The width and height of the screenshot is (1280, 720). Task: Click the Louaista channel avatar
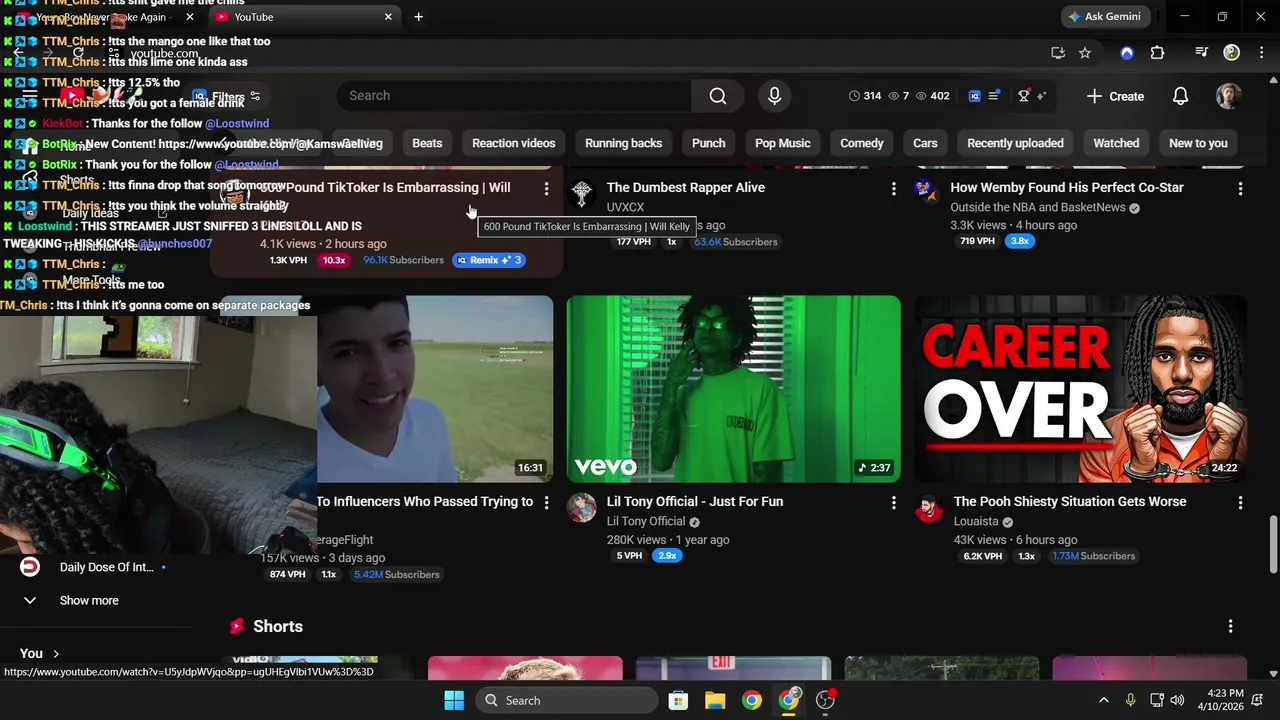point(929,507)
